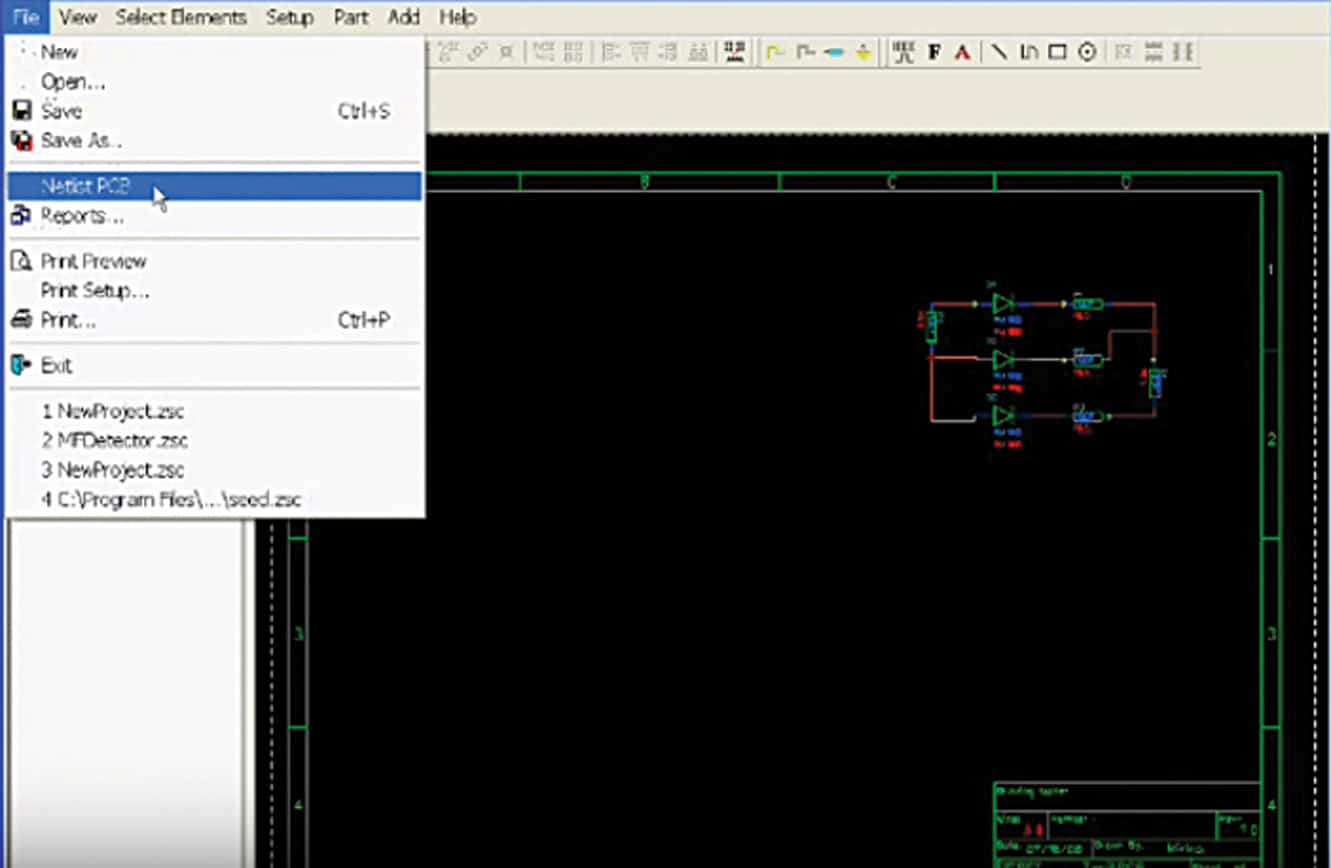The width and height of the screenshot is (1331, 868).
Task: Select the Circle drawing tool
Action: pos(1087,51)
